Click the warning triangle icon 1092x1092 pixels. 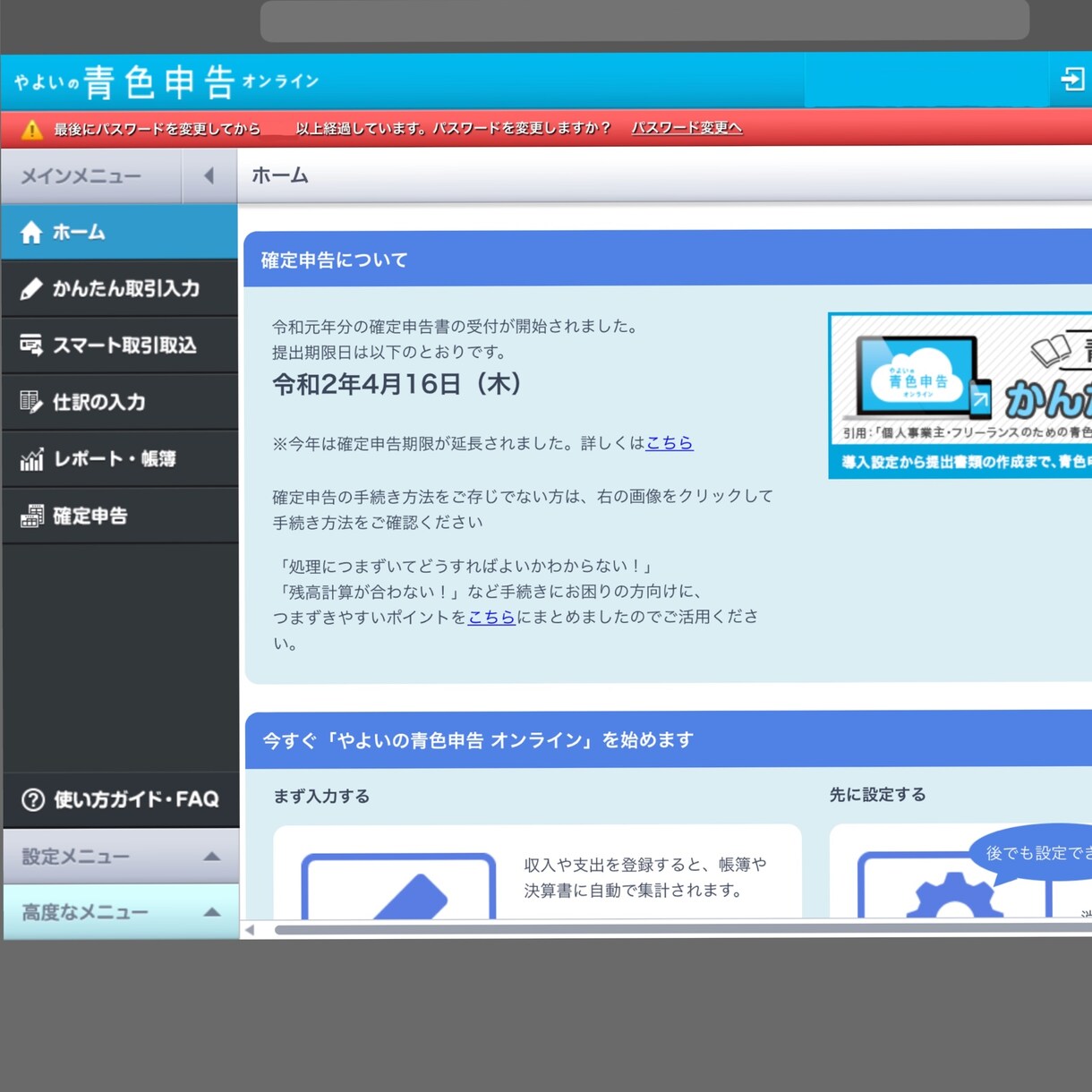tap(32, 130)
